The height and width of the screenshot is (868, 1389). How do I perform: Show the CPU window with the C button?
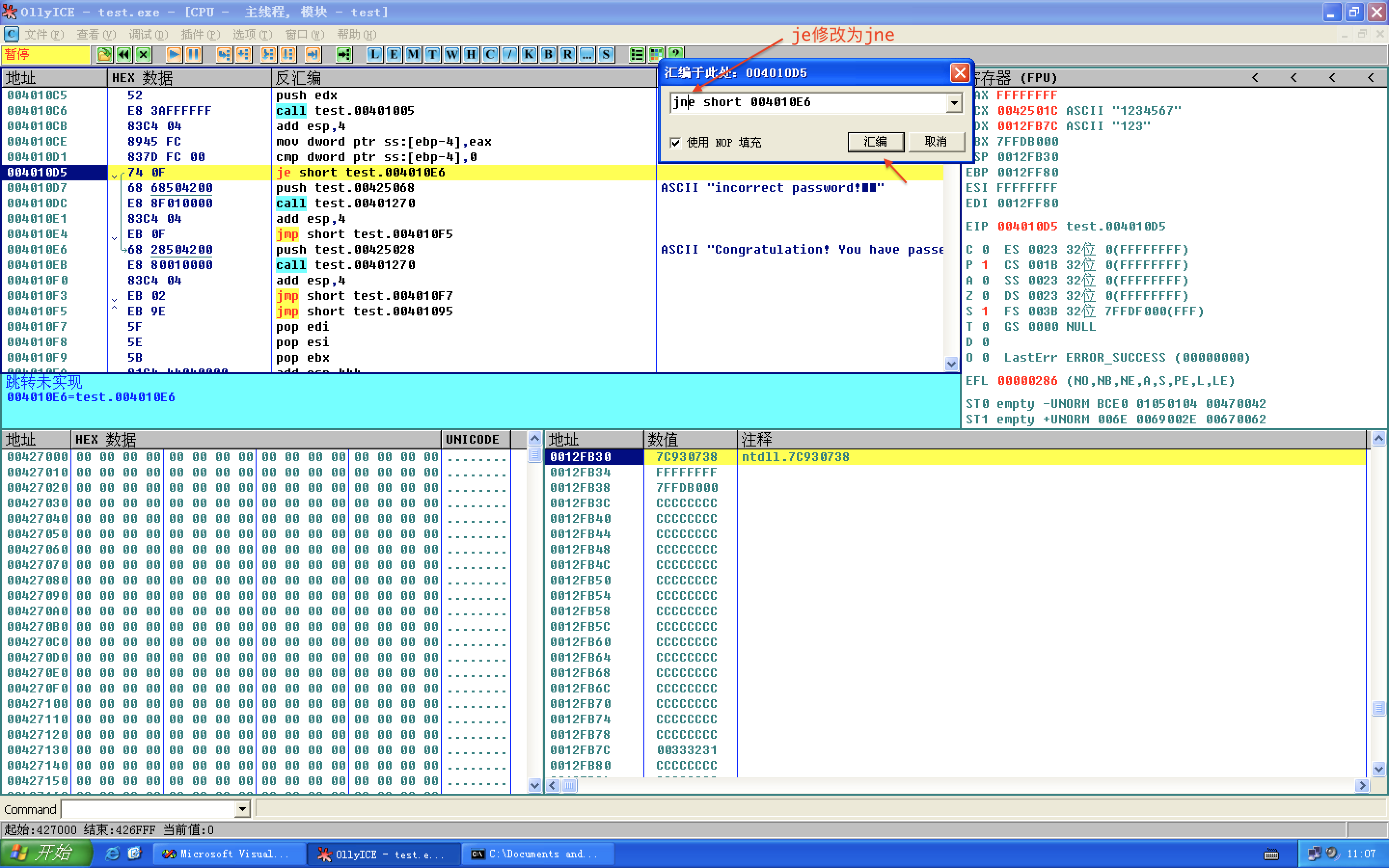click(x=490, y=54)
